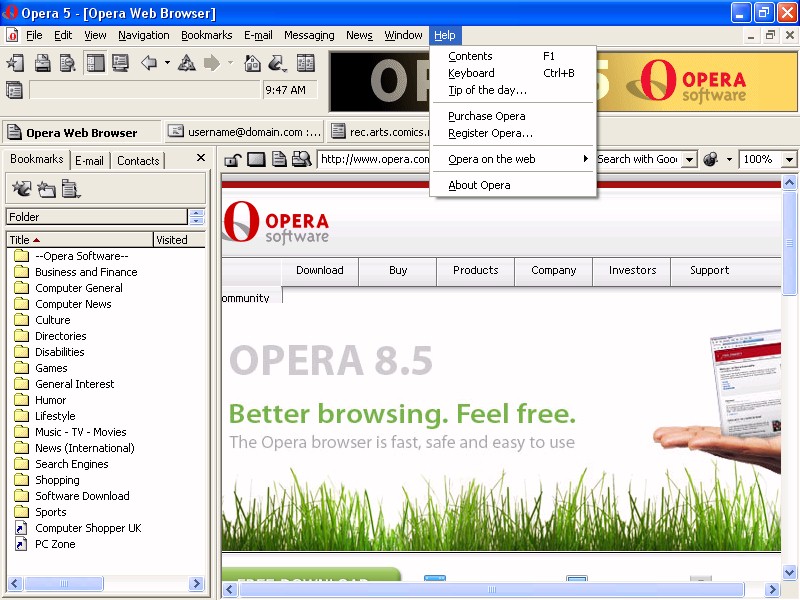
Task: Open the 100% zoom dropdown
Action: click(789, 160)
